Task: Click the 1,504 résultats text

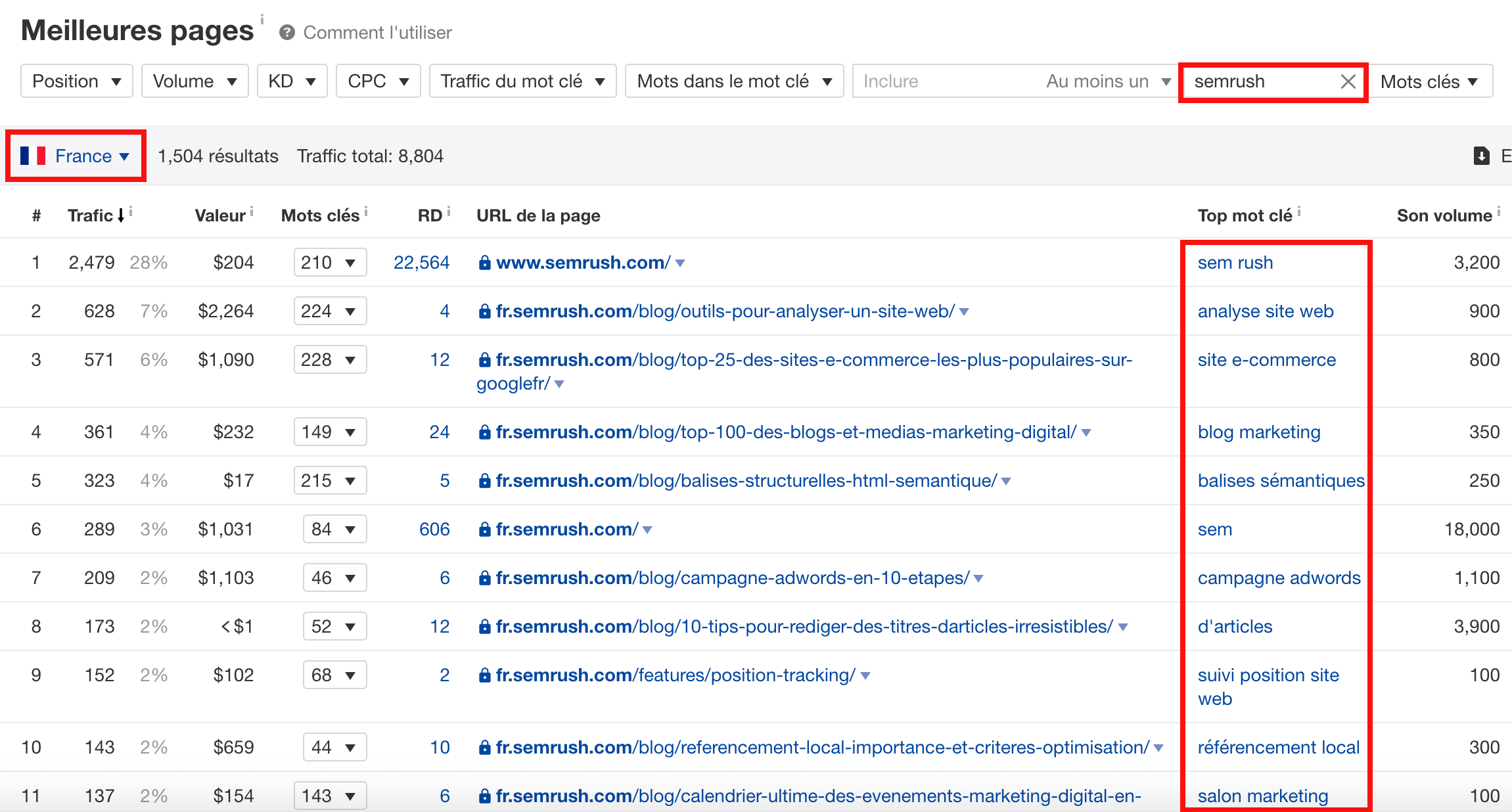Action: [218, 156]
